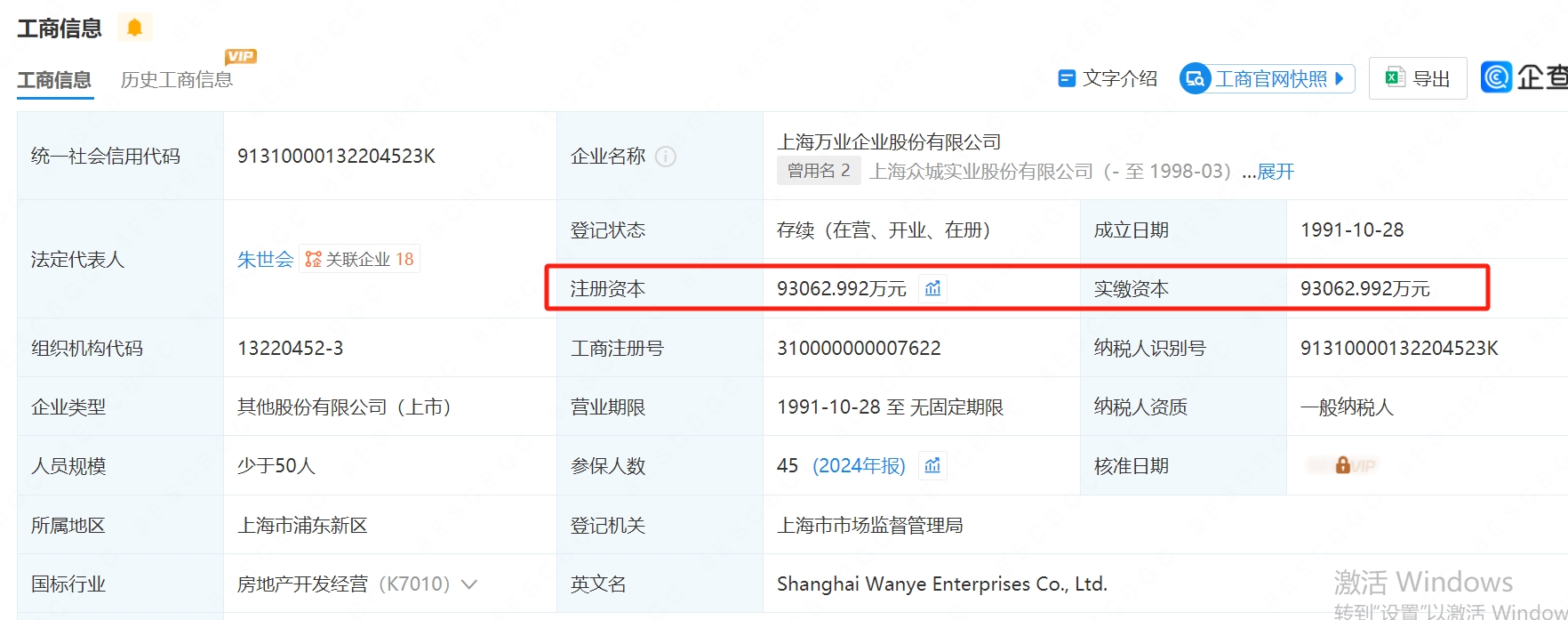Select credit code 91310000132204523K in first row

336,157
